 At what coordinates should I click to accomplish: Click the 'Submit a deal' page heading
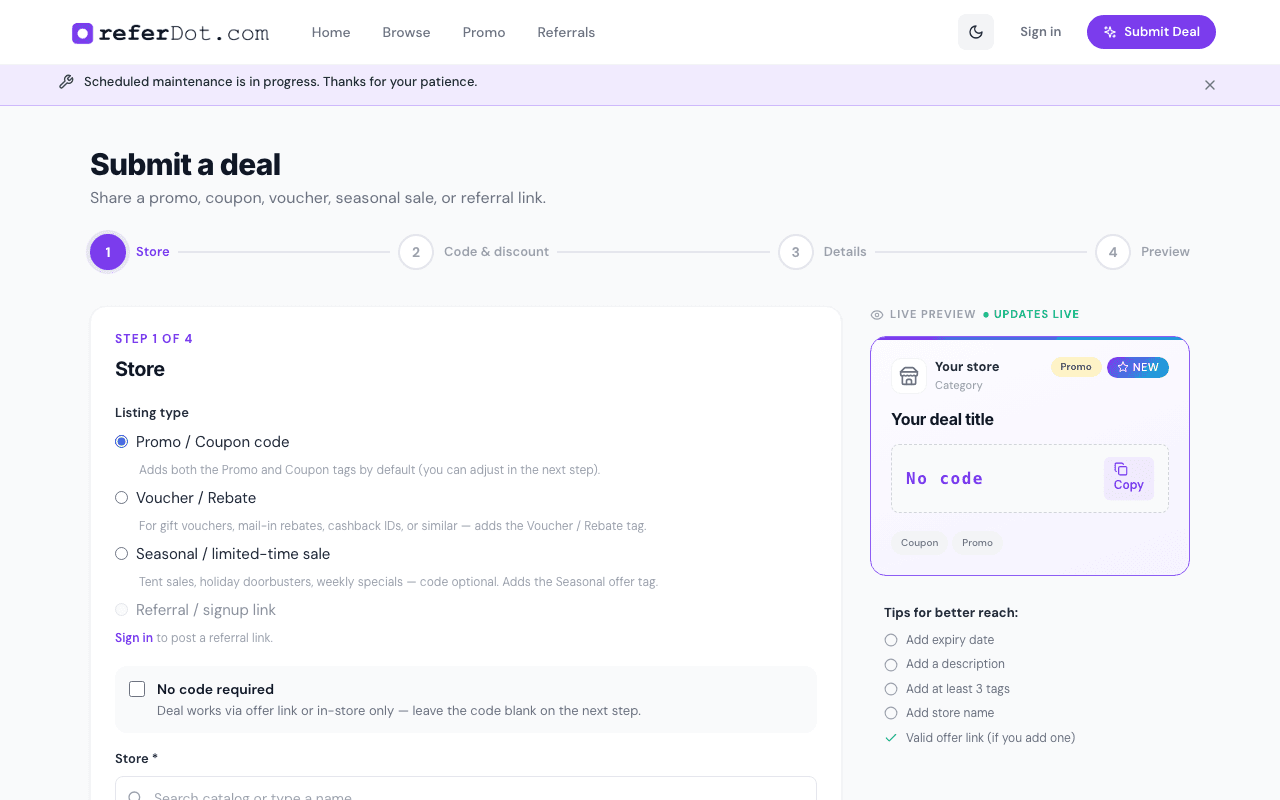pyautogui.click(x=185, y=164)
